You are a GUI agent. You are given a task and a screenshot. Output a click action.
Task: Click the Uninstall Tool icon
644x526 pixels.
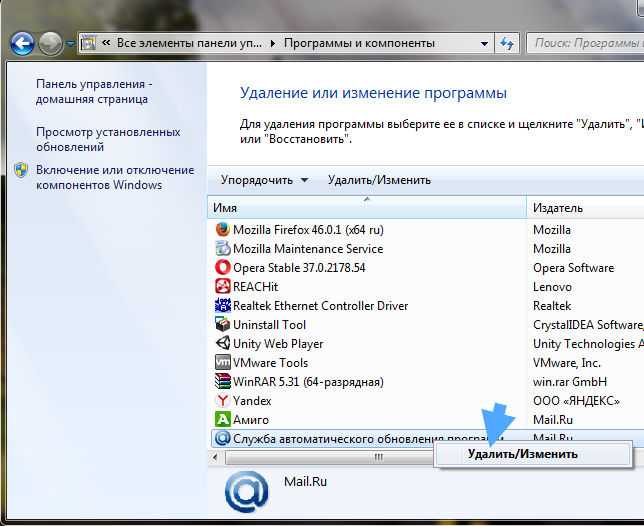tap(223, 324)
